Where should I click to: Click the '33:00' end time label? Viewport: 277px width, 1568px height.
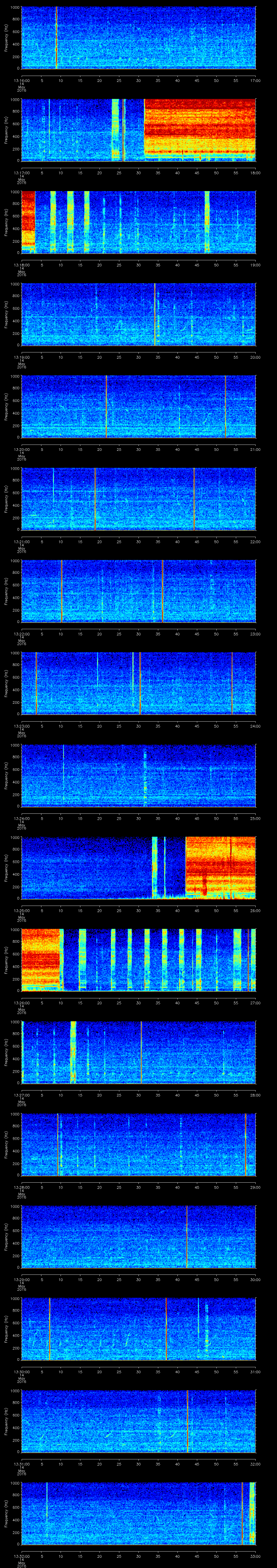[255, 1556]
